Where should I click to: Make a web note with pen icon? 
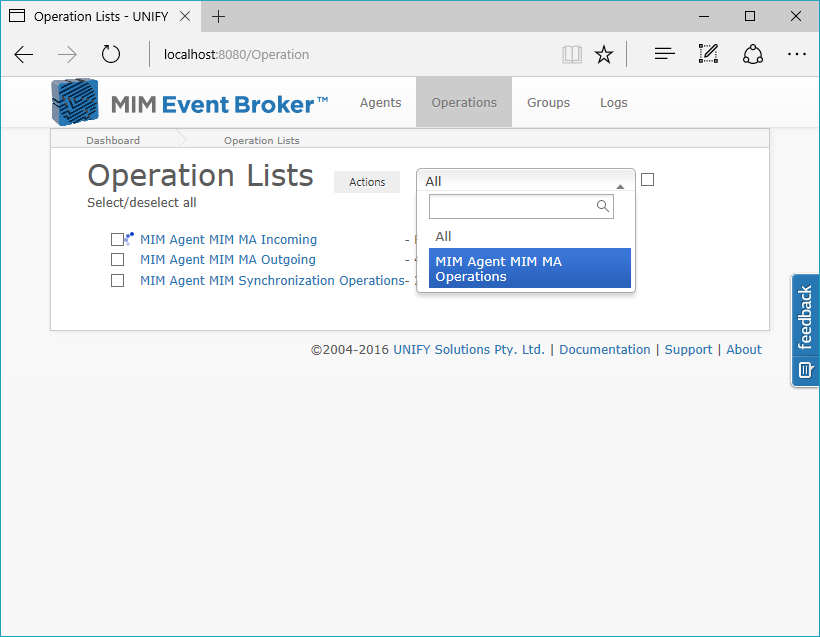coord(709,54)
